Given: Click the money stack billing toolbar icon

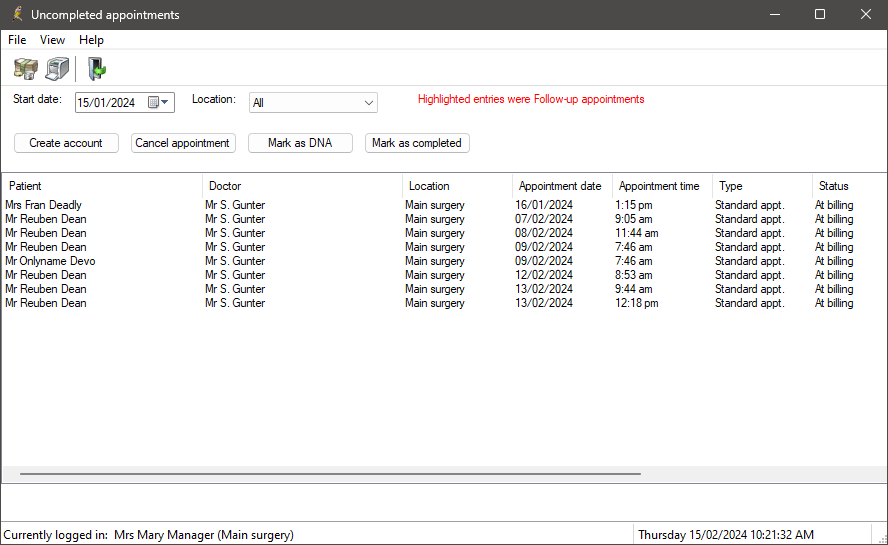Looking at the screenshot, I should click(x=26, y=69).
